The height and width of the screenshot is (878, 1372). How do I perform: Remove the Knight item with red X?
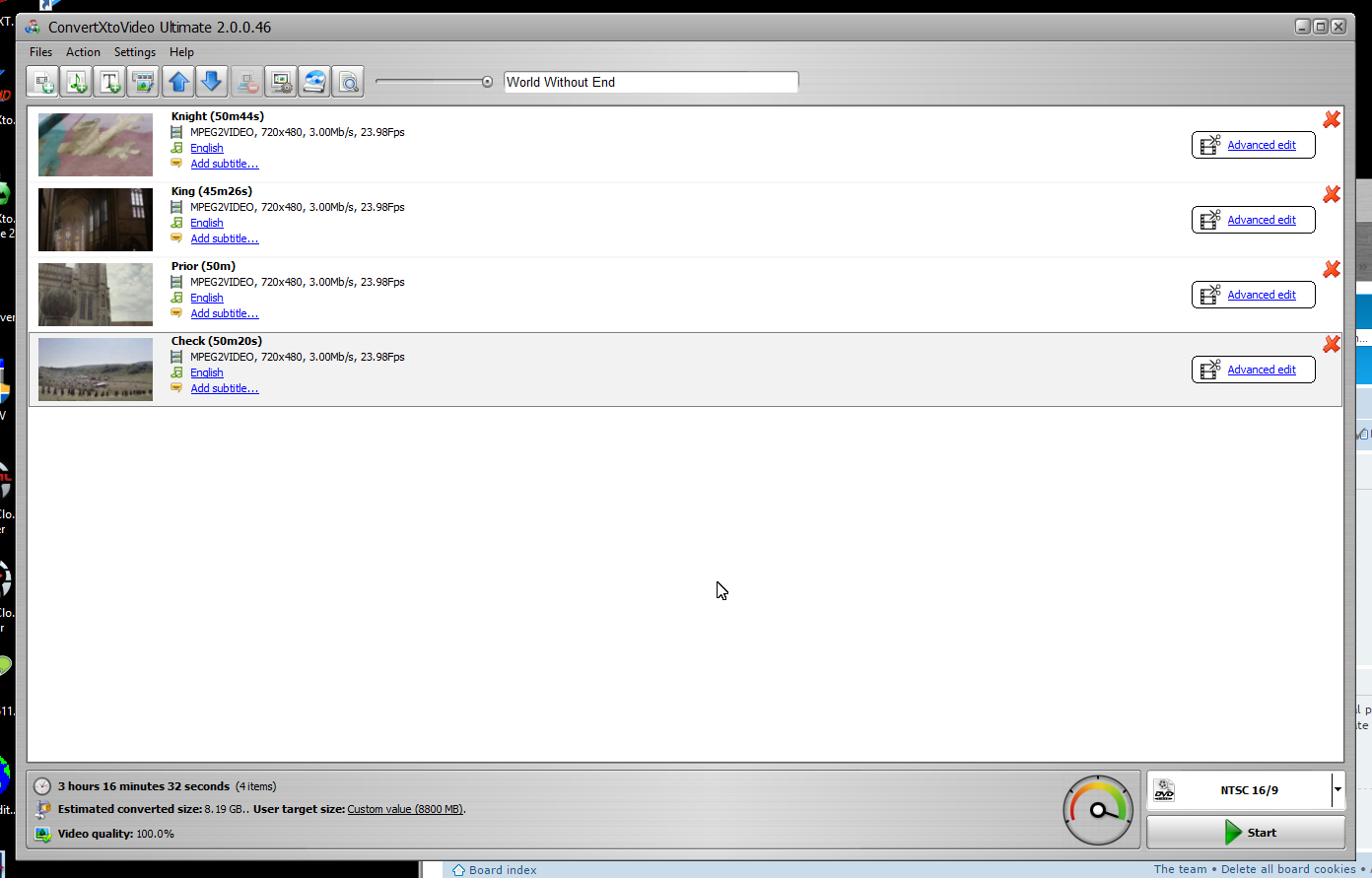point(1332,119)
